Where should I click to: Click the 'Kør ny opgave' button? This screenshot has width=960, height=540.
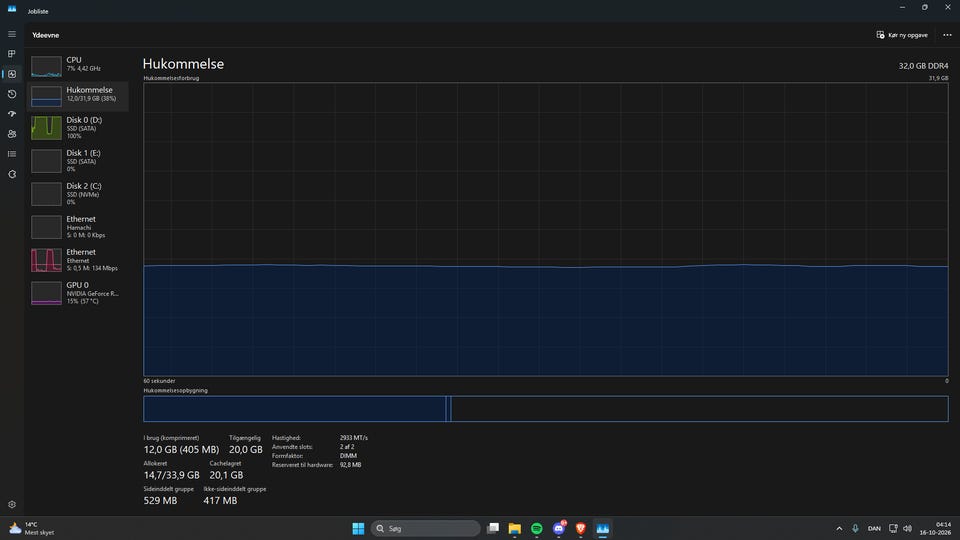[x=902, y=35]
